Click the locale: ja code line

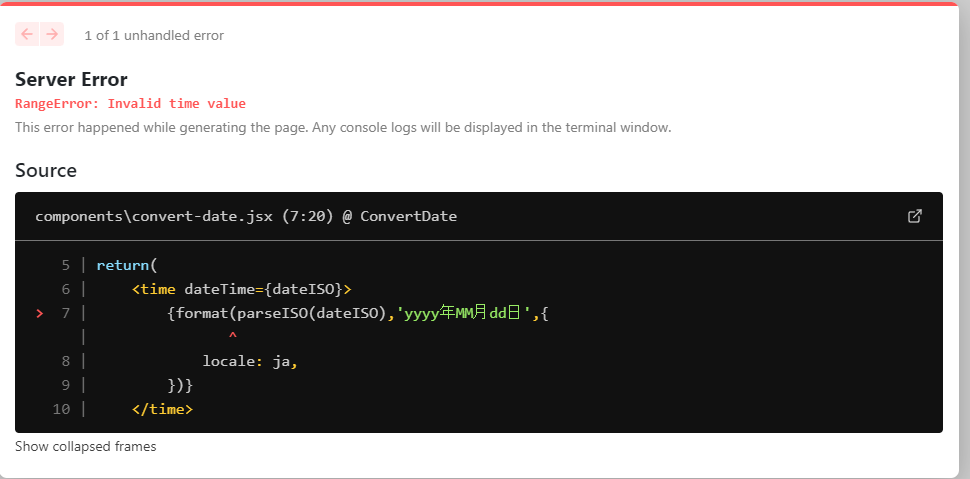(x=250, y=361)
